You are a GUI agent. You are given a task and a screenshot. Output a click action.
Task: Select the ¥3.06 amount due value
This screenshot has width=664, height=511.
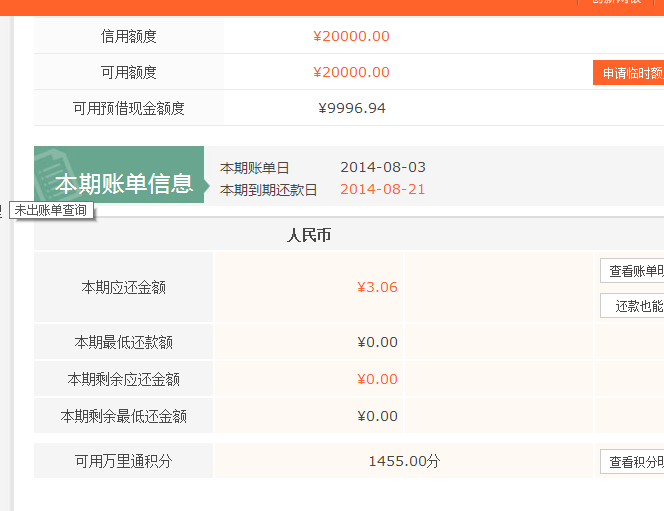[377, 287]
